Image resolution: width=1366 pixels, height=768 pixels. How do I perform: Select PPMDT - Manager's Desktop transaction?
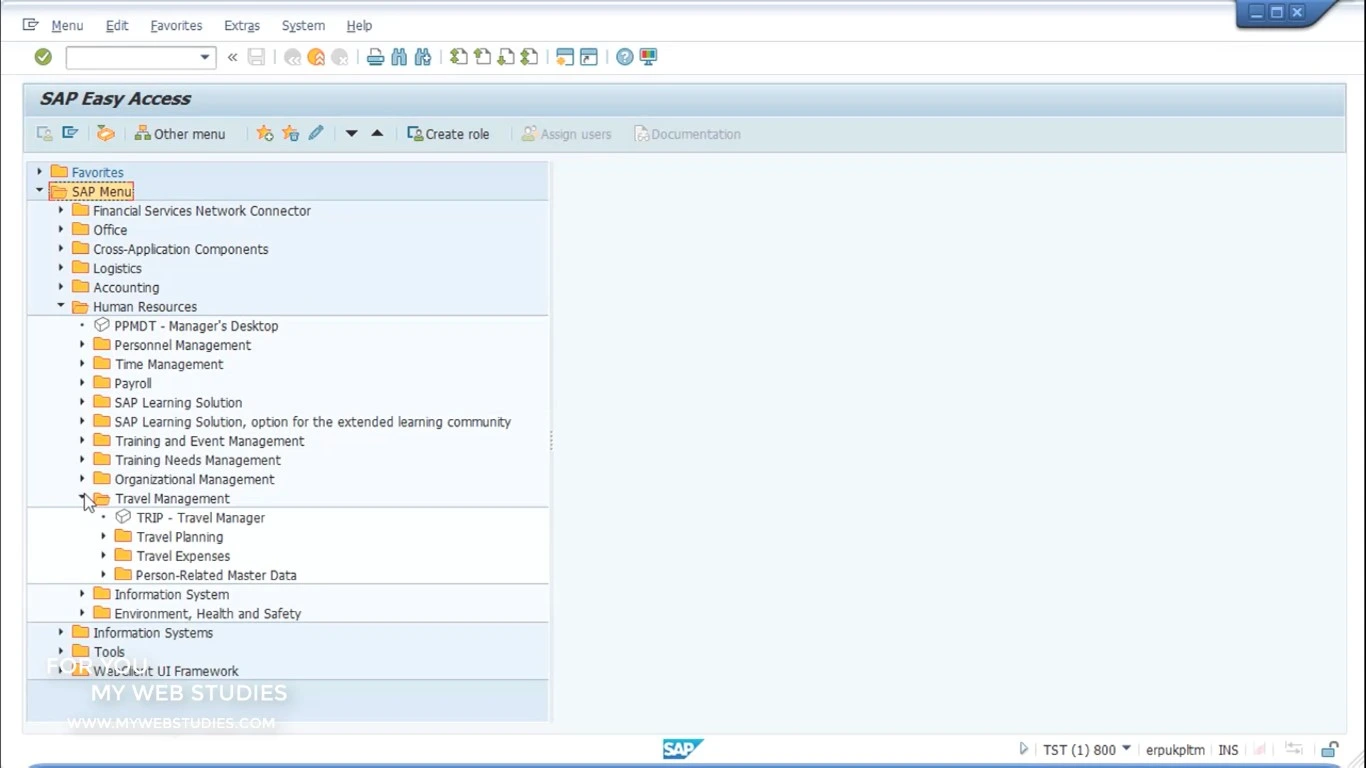click(x=196, y=326)
